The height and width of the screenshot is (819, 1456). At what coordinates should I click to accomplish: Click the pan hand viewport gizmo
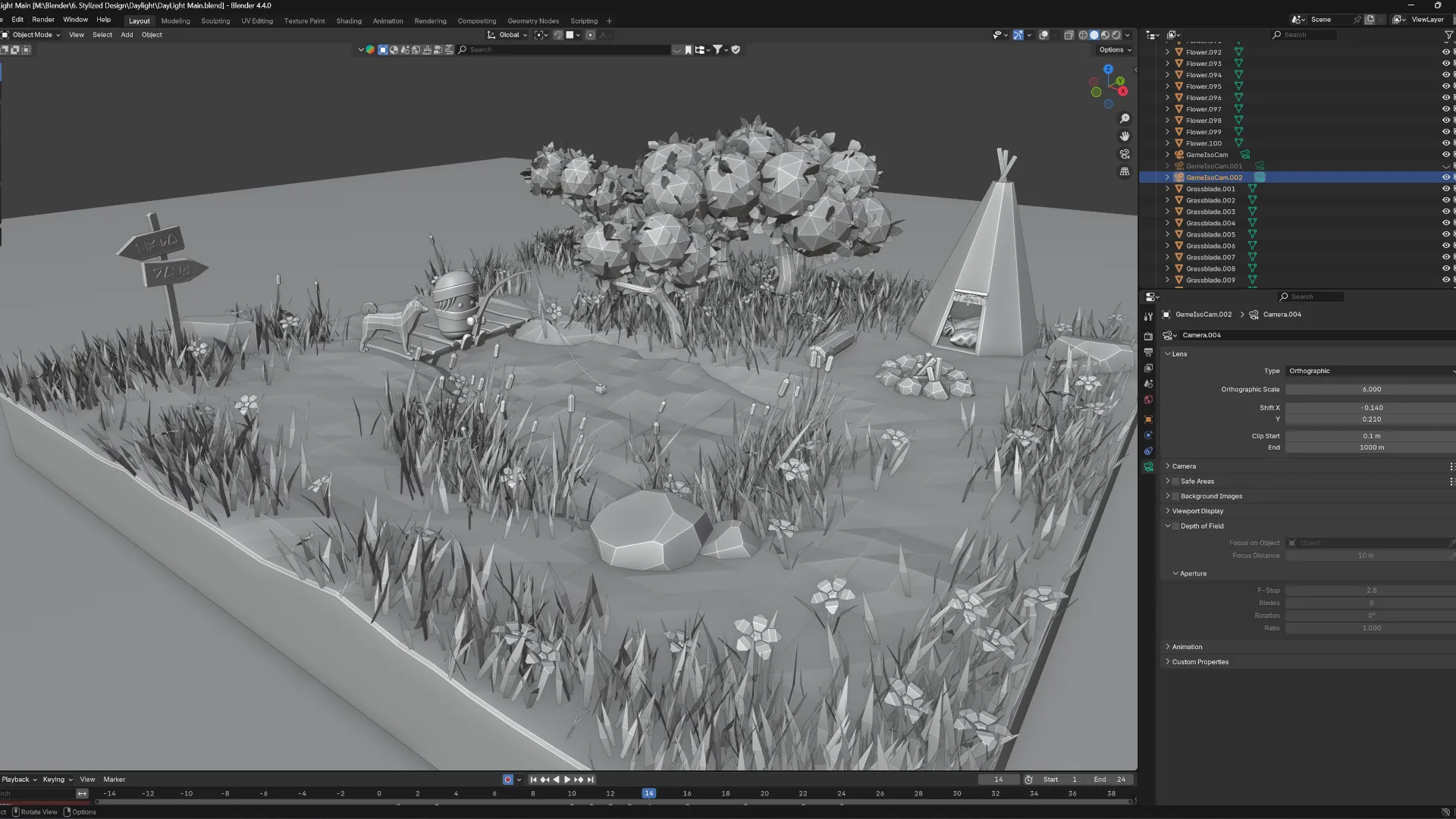(1125, 136)
